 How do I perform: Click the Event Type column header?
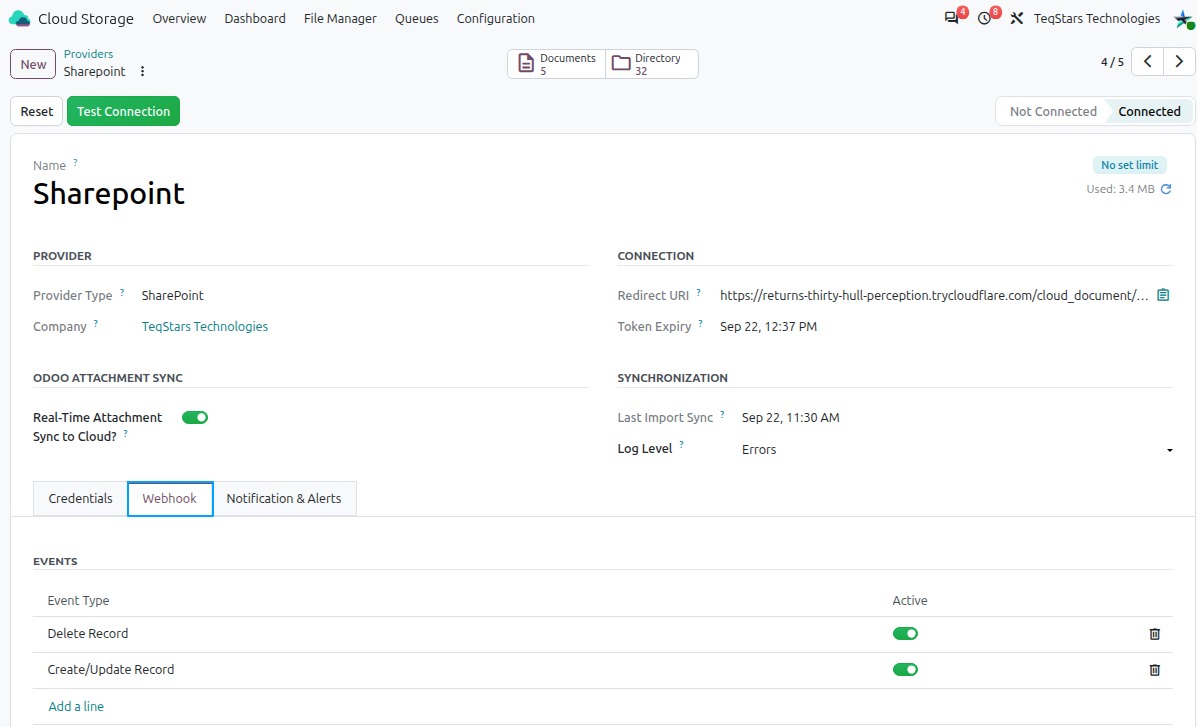[78, 601]
